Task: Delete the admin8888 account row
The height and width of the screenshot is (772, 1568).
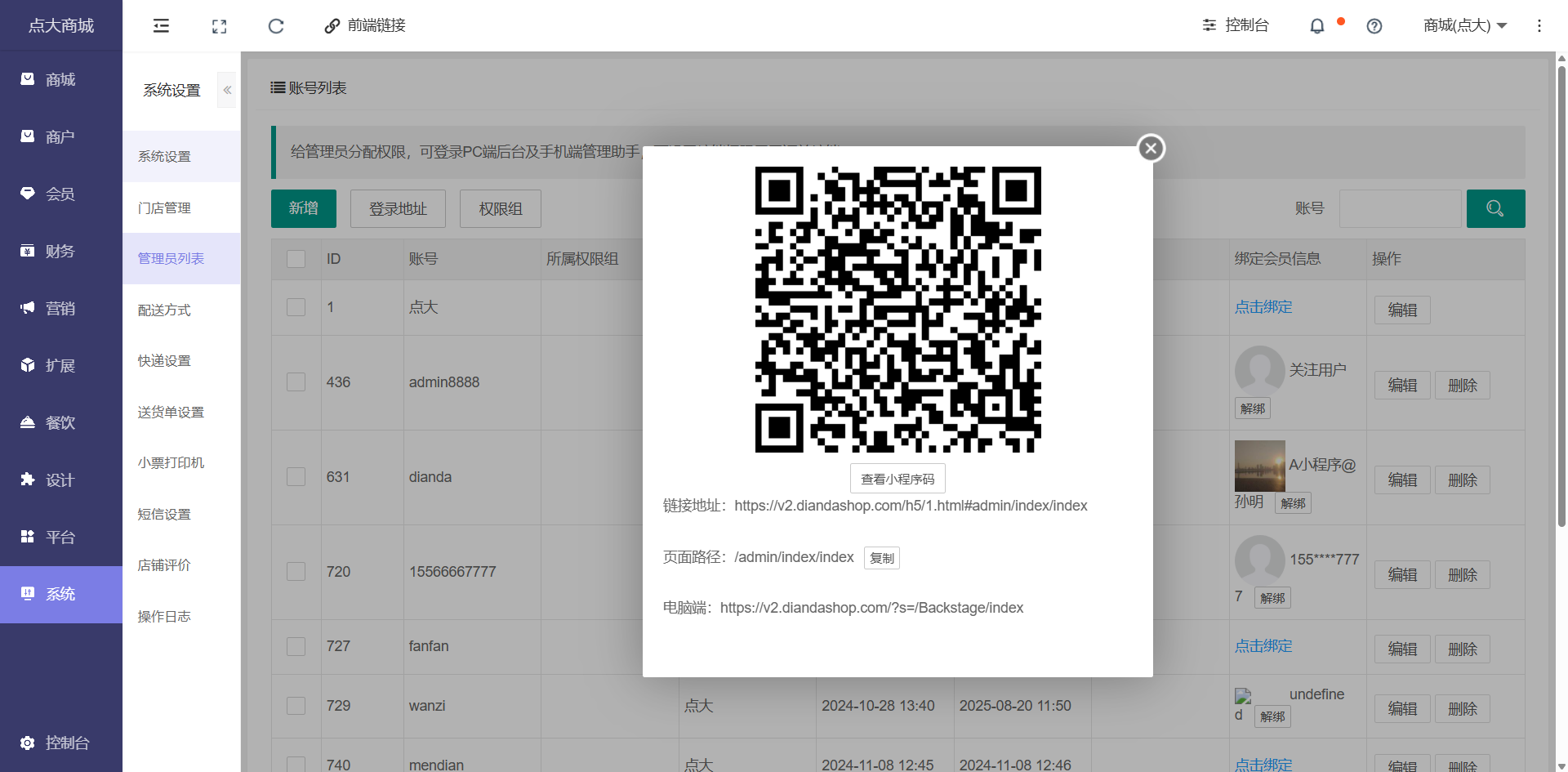Action: point(1463,385)
